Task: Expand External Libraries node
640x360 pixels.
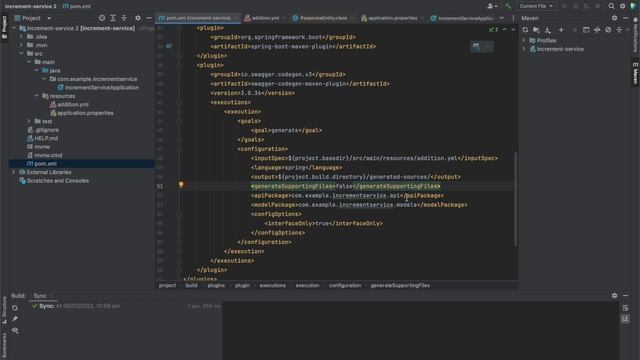Action: (x=13, y=172)
